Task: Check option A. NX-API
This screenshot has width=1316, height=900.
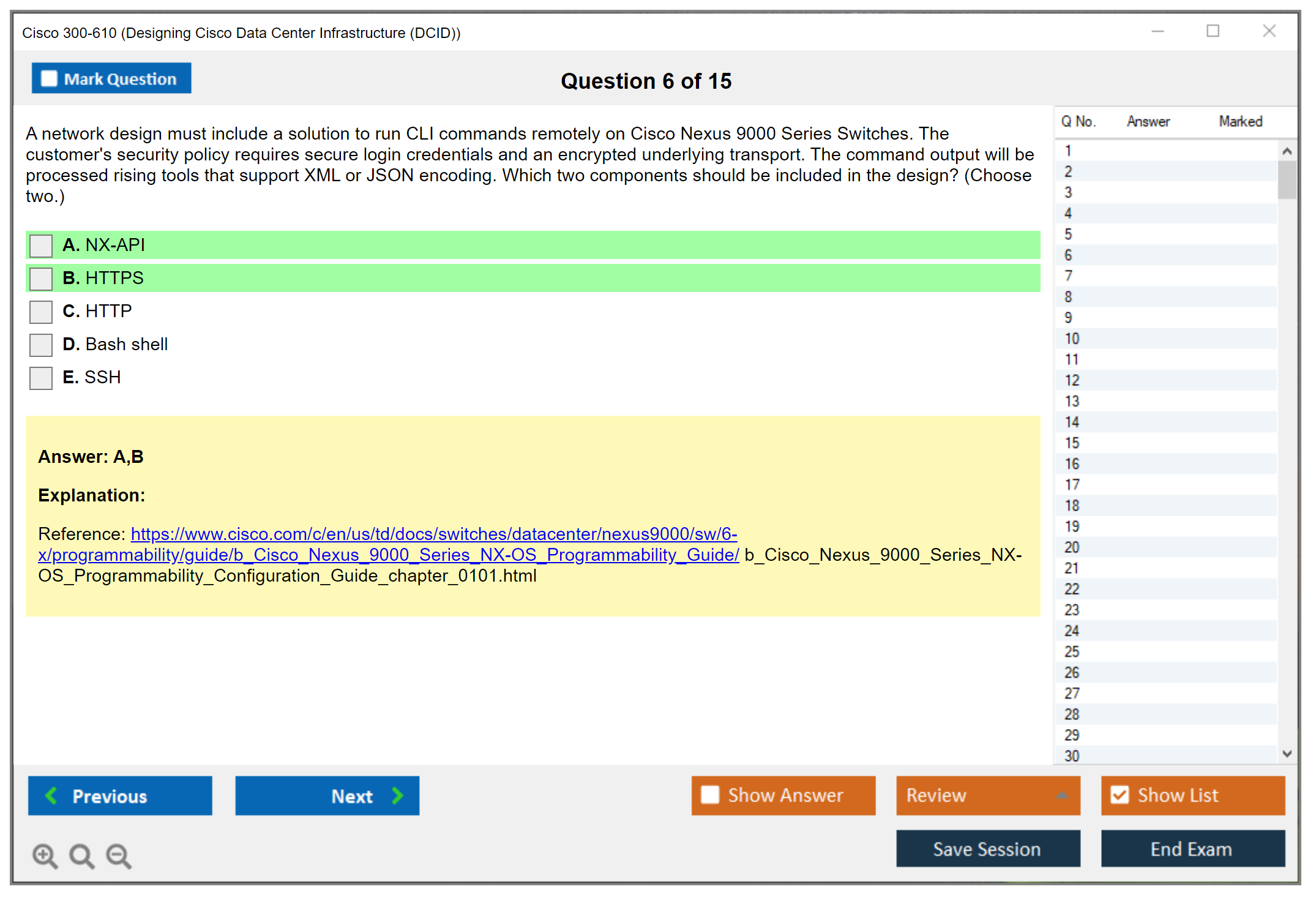Action: (41, 246)
